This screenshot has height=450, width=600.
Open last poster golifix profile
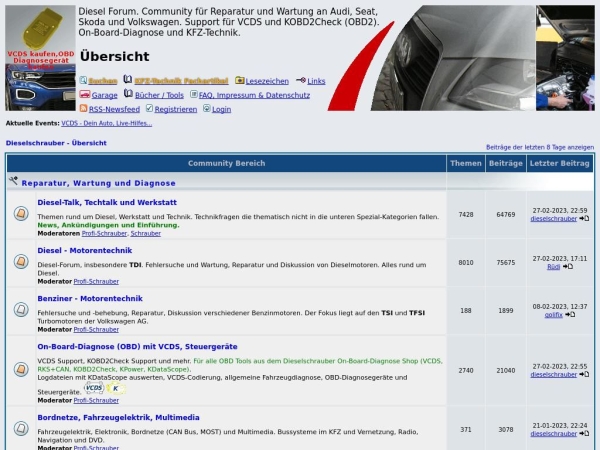click(553, 315)
